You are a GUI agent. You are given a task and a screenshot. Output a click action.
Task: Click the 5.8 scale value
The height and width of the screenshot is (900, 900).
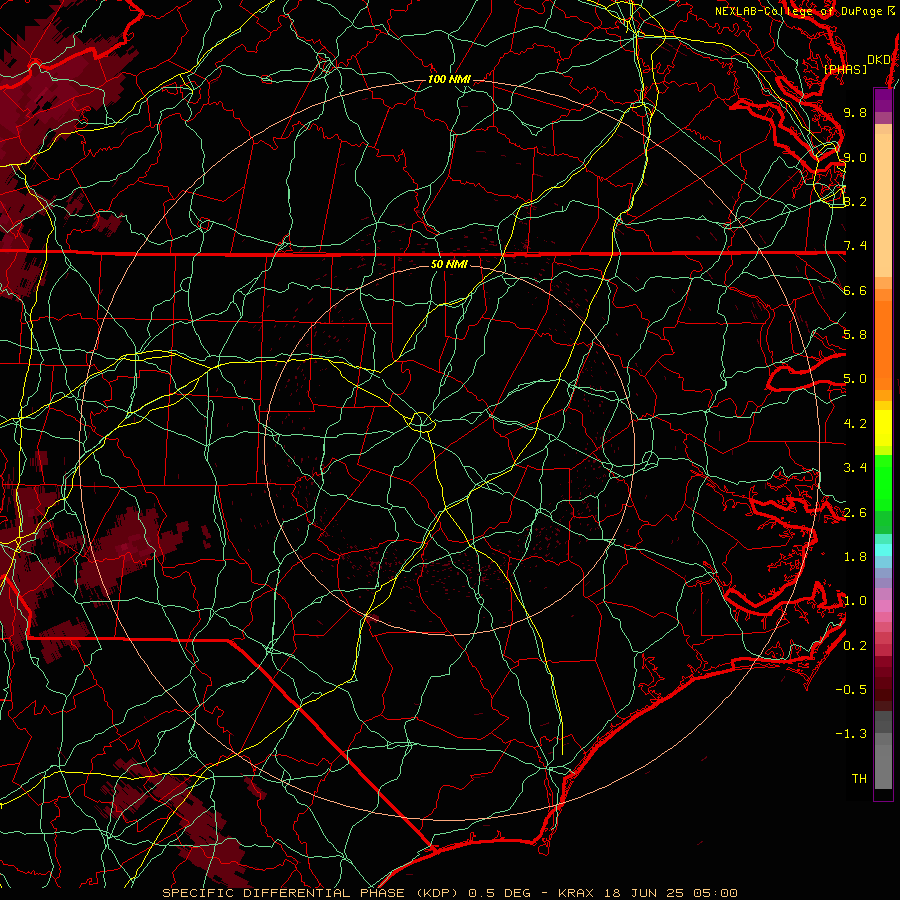(x=855, y=335)
